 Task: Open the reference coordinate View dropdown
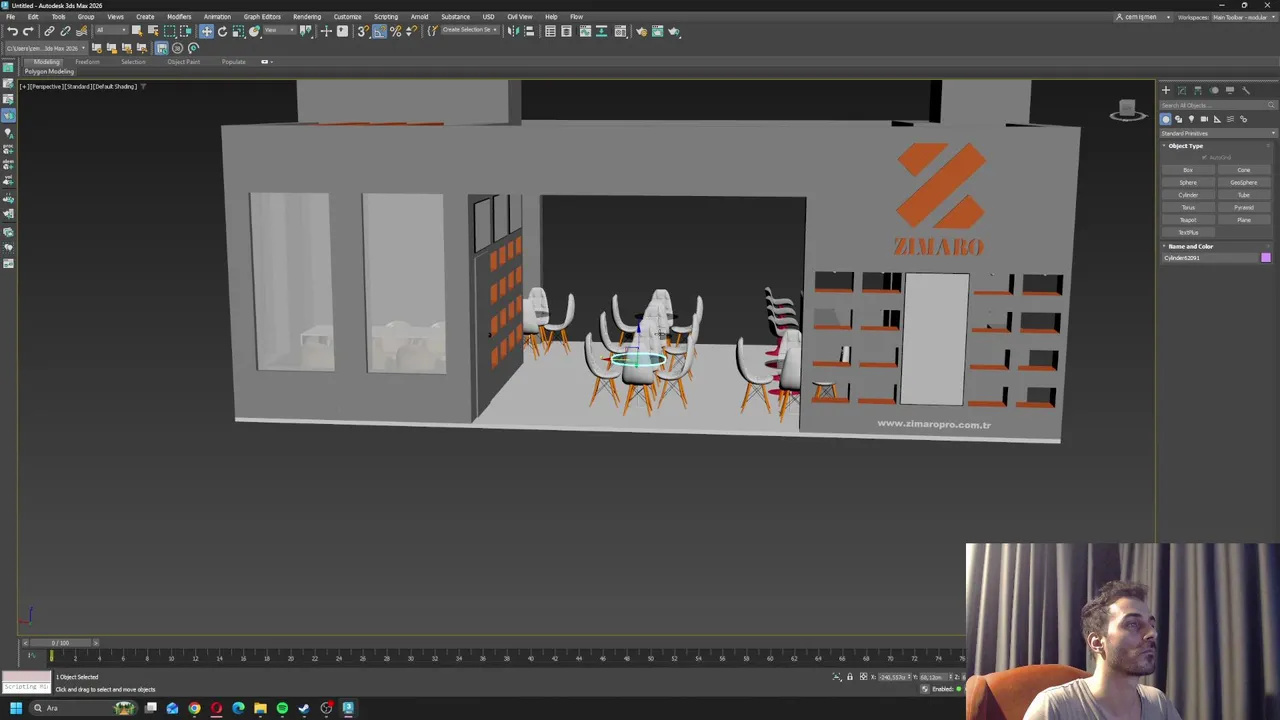279,30
